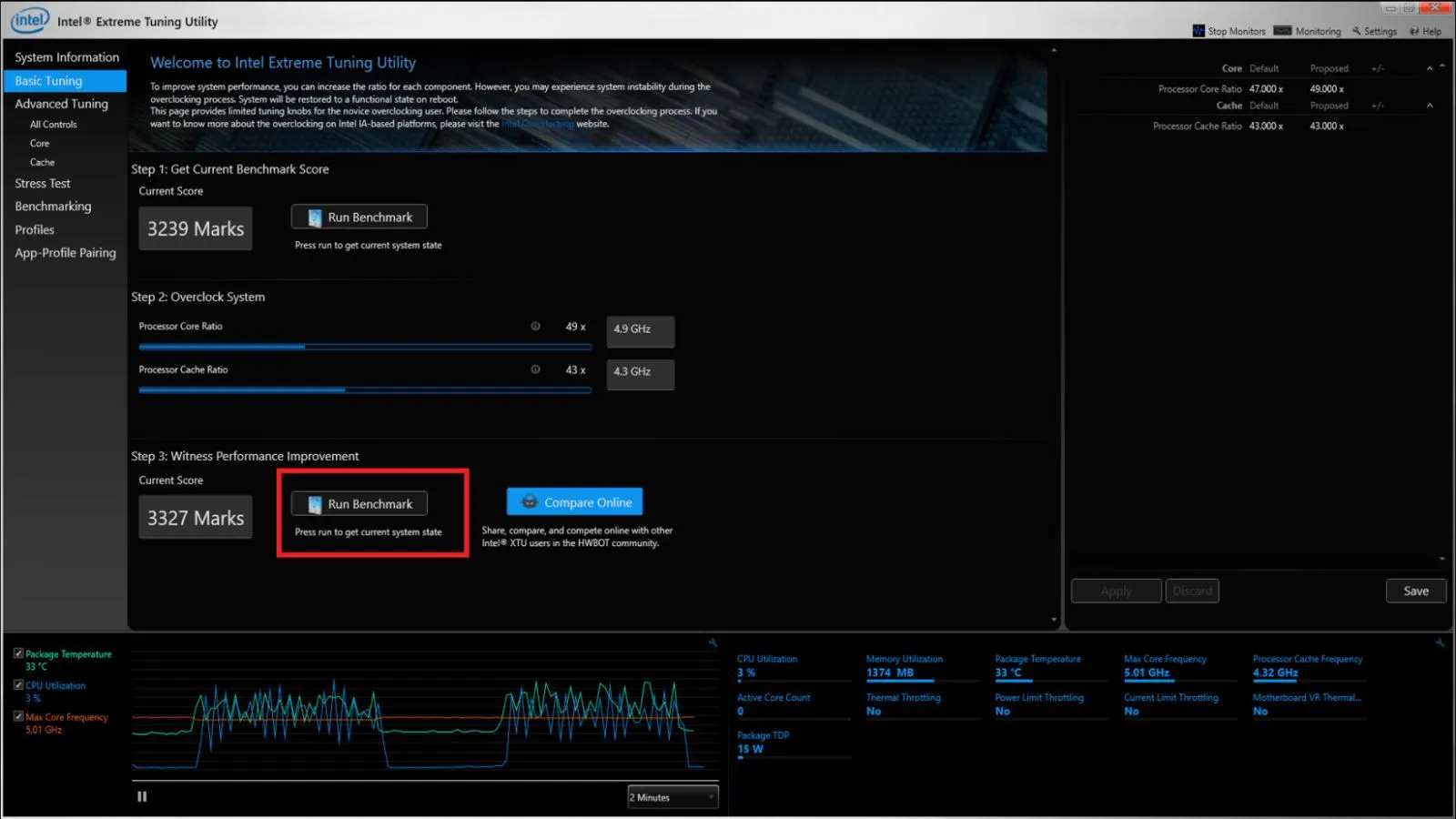Click the Intel logo in the title bar
Screen dimensions: 1456x819
pos(30,19)
